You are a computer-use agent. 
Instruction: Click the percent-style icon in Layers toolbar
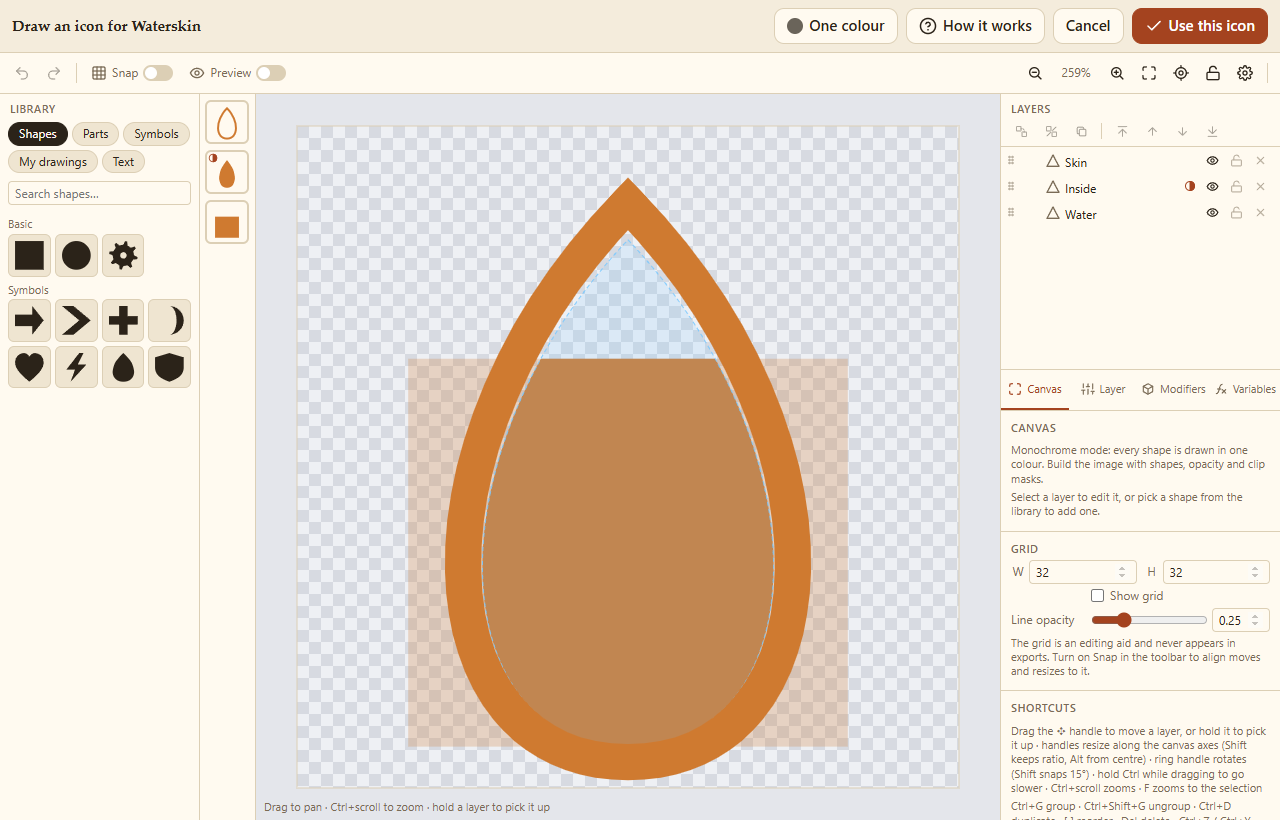(1051, 131)
